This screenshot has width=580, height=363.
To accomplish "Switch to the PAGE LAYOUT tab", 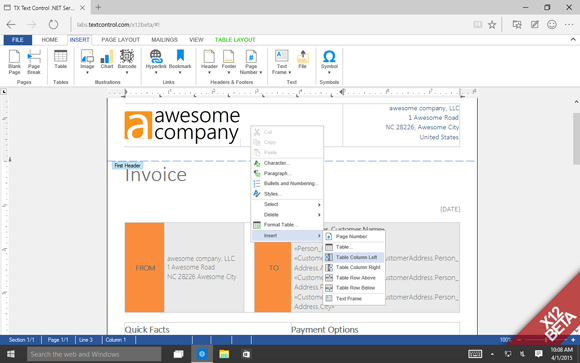I will coord(121,40).
